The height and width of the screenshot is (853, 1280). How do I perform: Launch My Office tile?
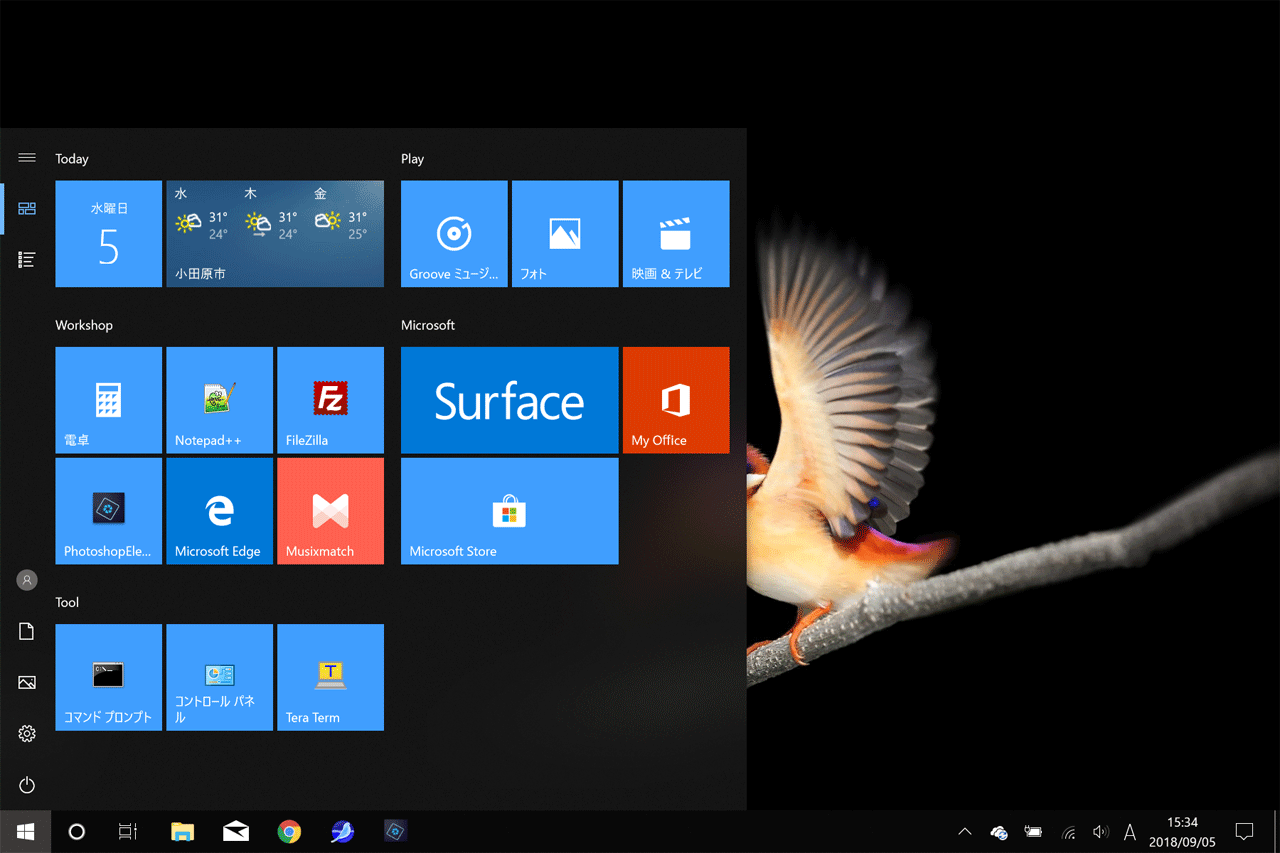pyautogui.click(x=676, y=400)
